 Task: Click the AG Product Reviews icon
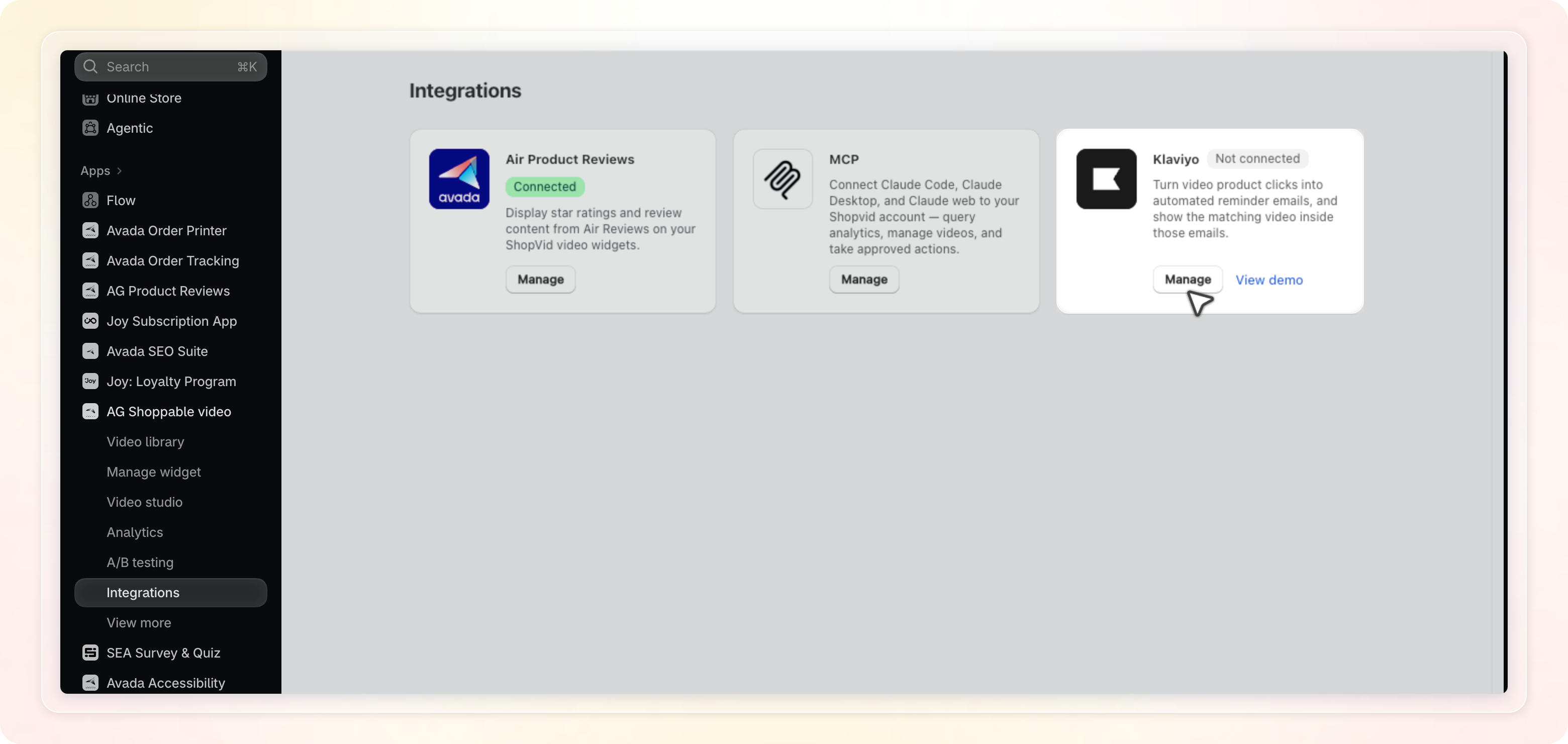click(90, 291)
